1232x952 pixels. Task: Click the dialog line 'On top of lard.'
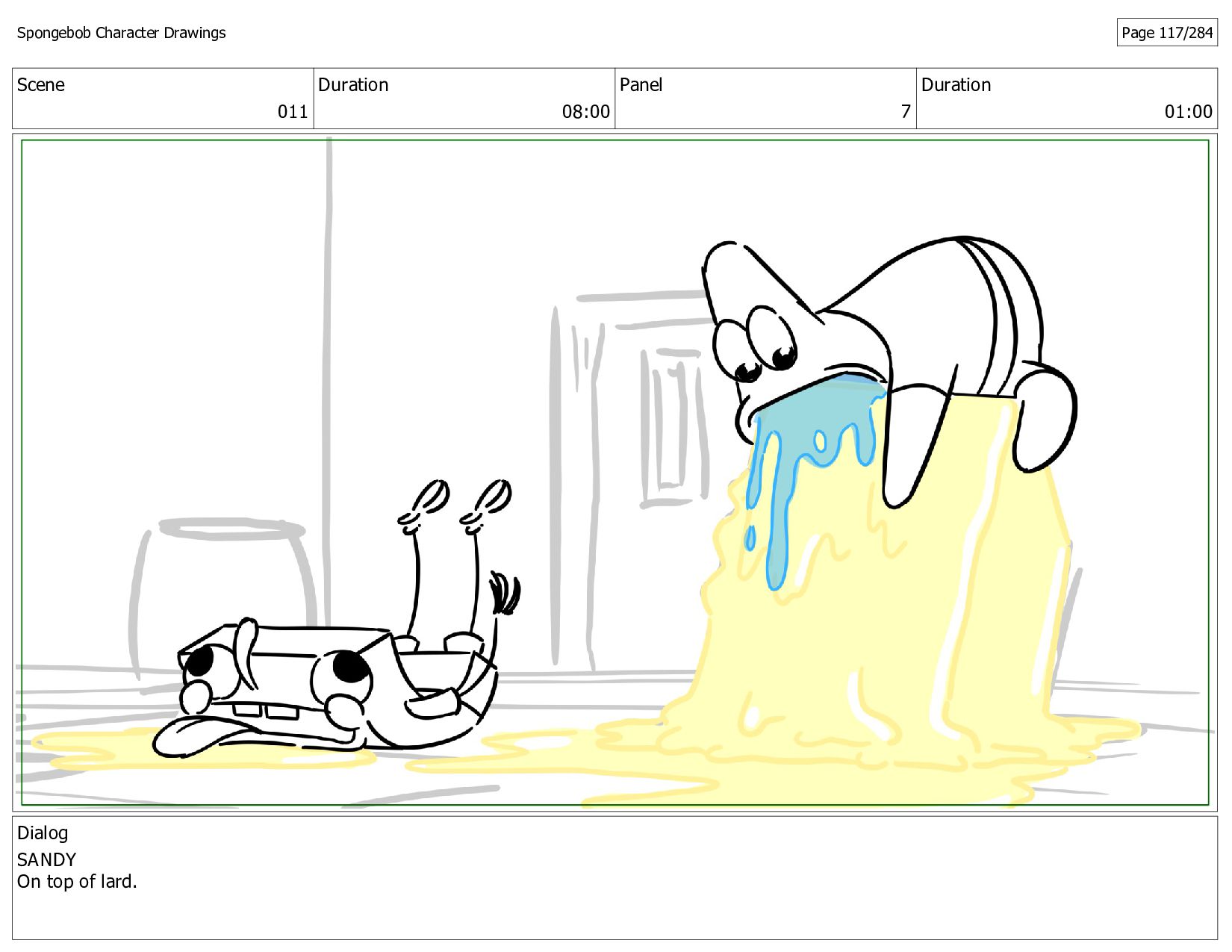coord(77,882)
